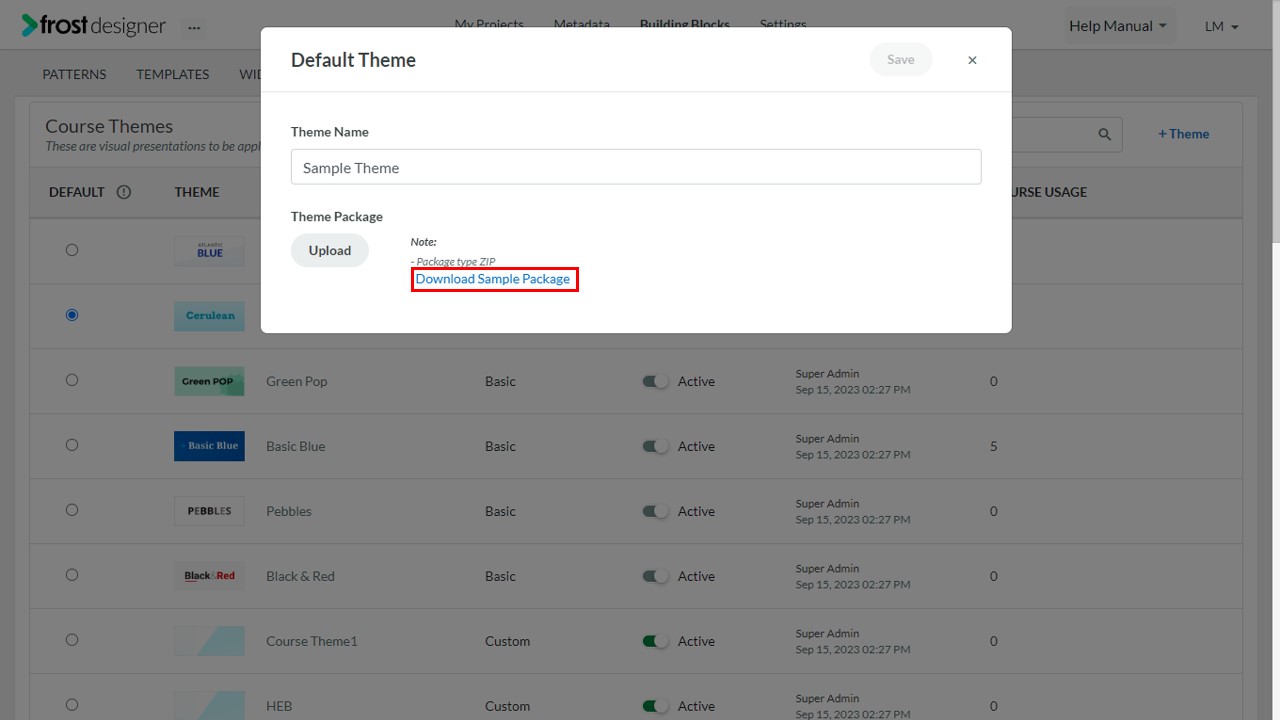Toggle Basic Blue Active switch

(x=655, y=446)
